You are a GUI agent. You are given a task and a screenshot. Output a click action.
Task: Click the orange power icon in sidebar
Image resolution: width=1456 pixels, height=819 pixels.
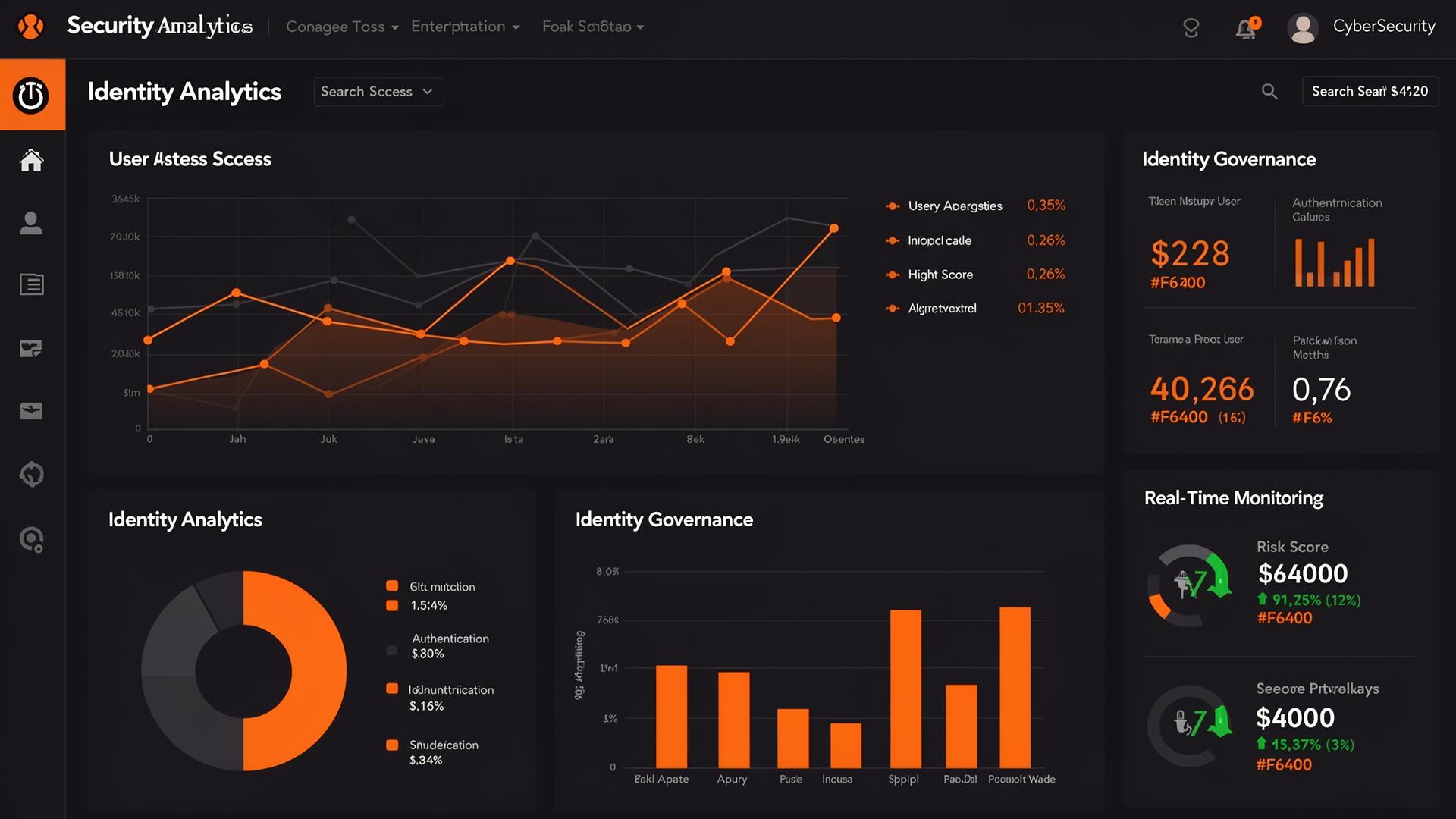coord(31,96)
